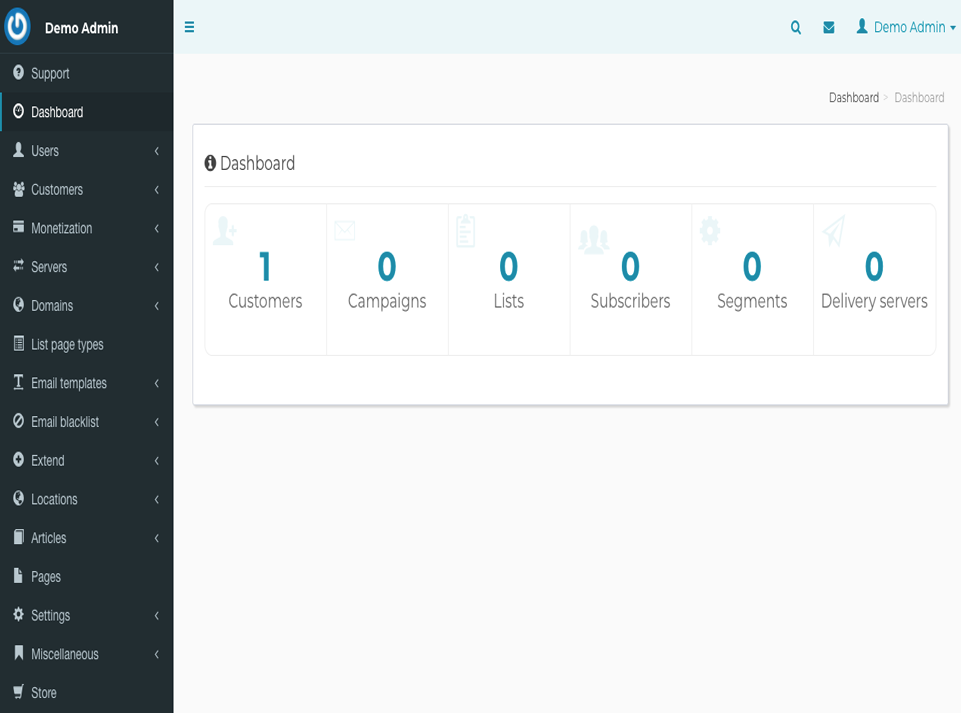Image resolution: width=961 pixels, height=713 pixels.
Task: Click the Settings gear icon in sidebar
Action: (x=18, y=615)
